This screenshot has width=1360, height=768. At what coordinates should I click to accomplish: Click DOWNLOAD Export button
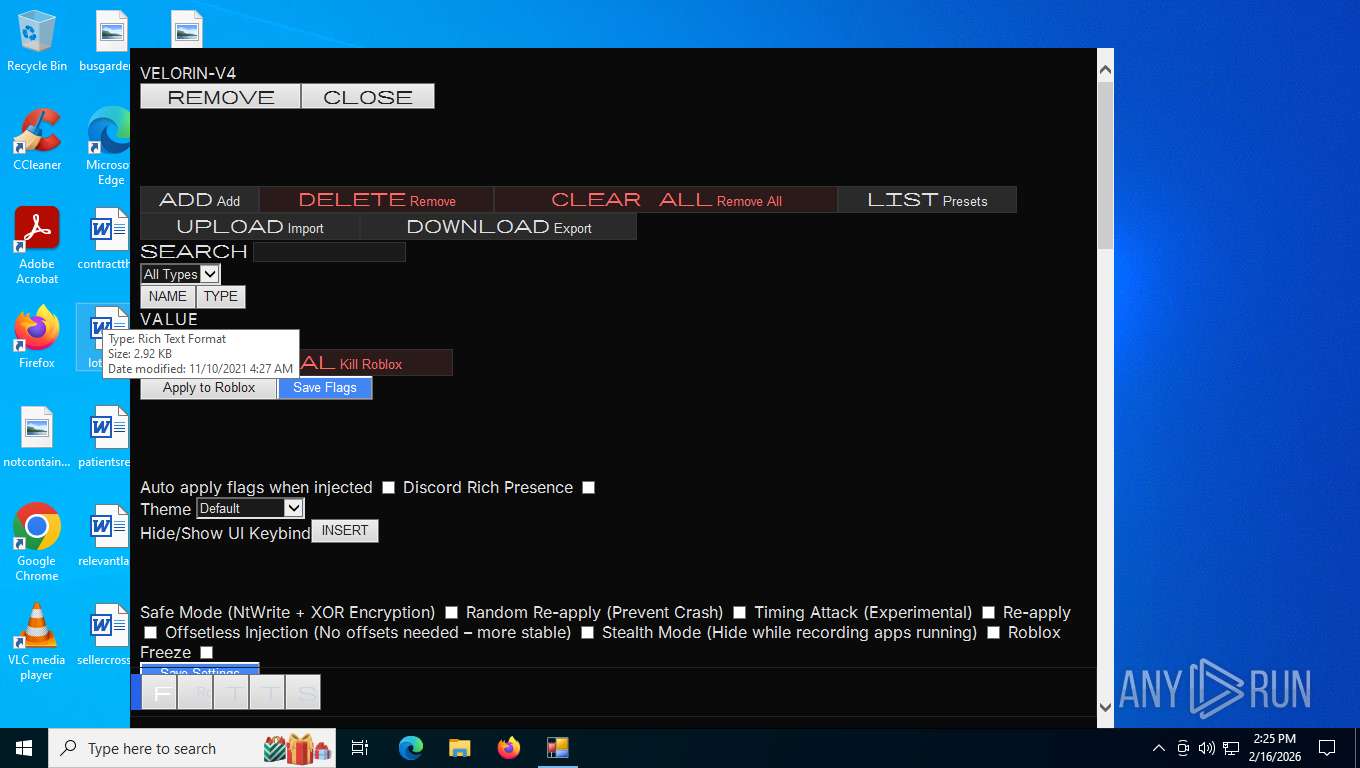click(x=498, y=227)
